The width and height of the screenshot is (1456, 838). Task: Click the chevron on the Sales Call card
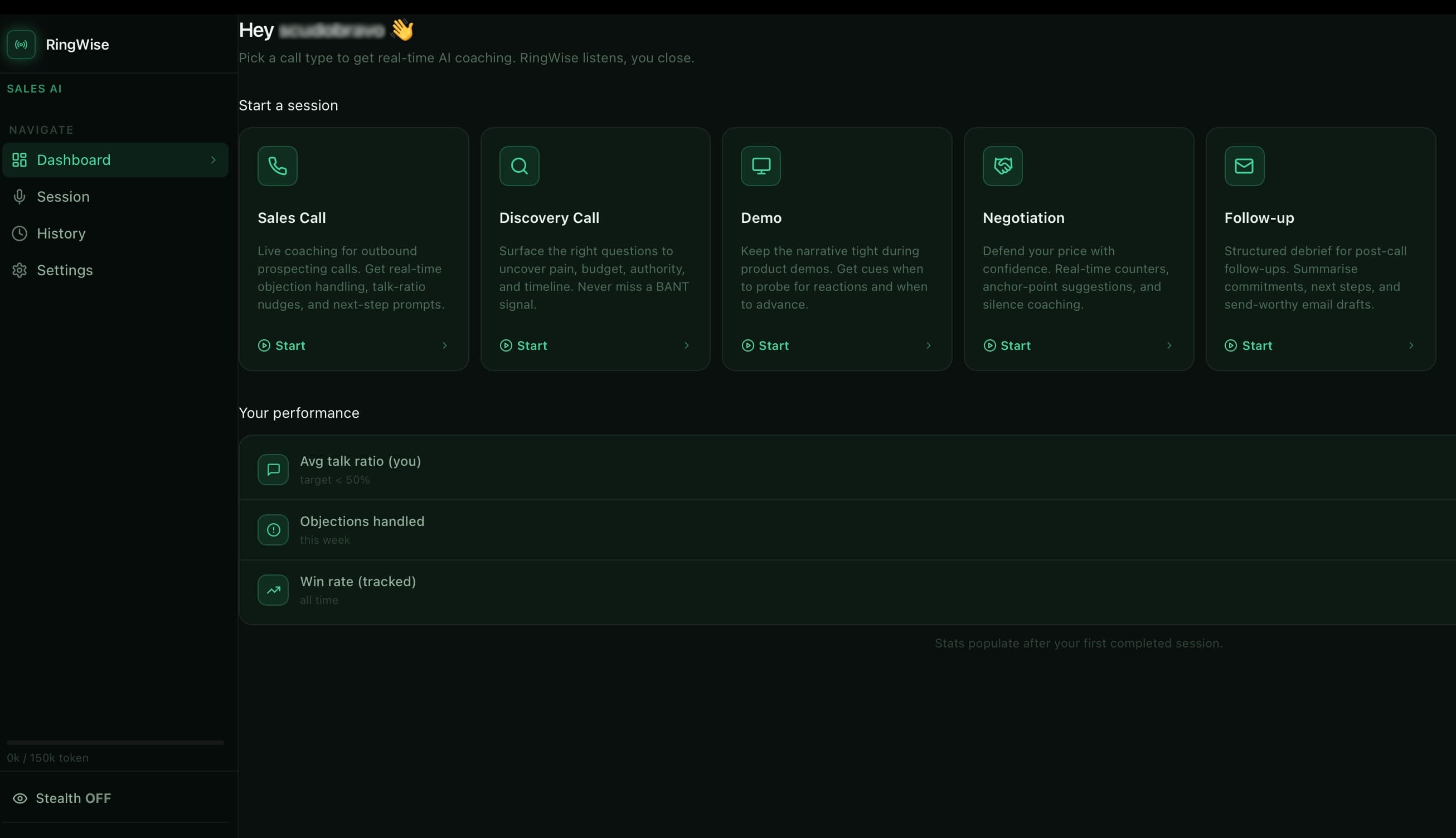444,345
